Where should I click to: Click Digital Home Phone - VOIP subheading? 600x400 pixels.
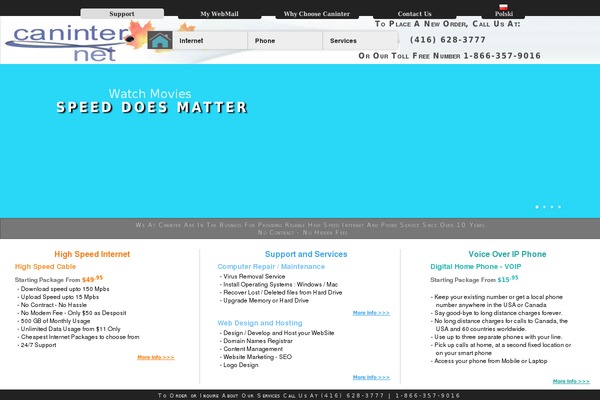tap(476, 266)
